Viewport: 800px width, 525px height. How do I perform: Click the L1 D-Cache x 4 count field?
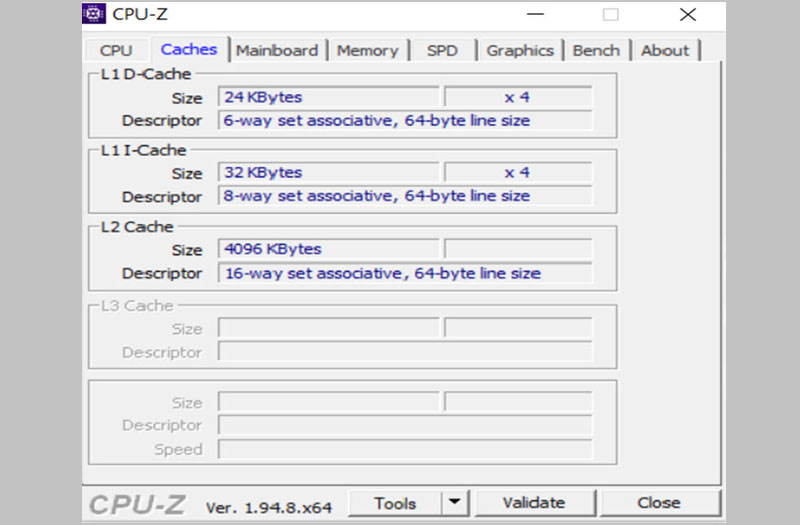518,97
